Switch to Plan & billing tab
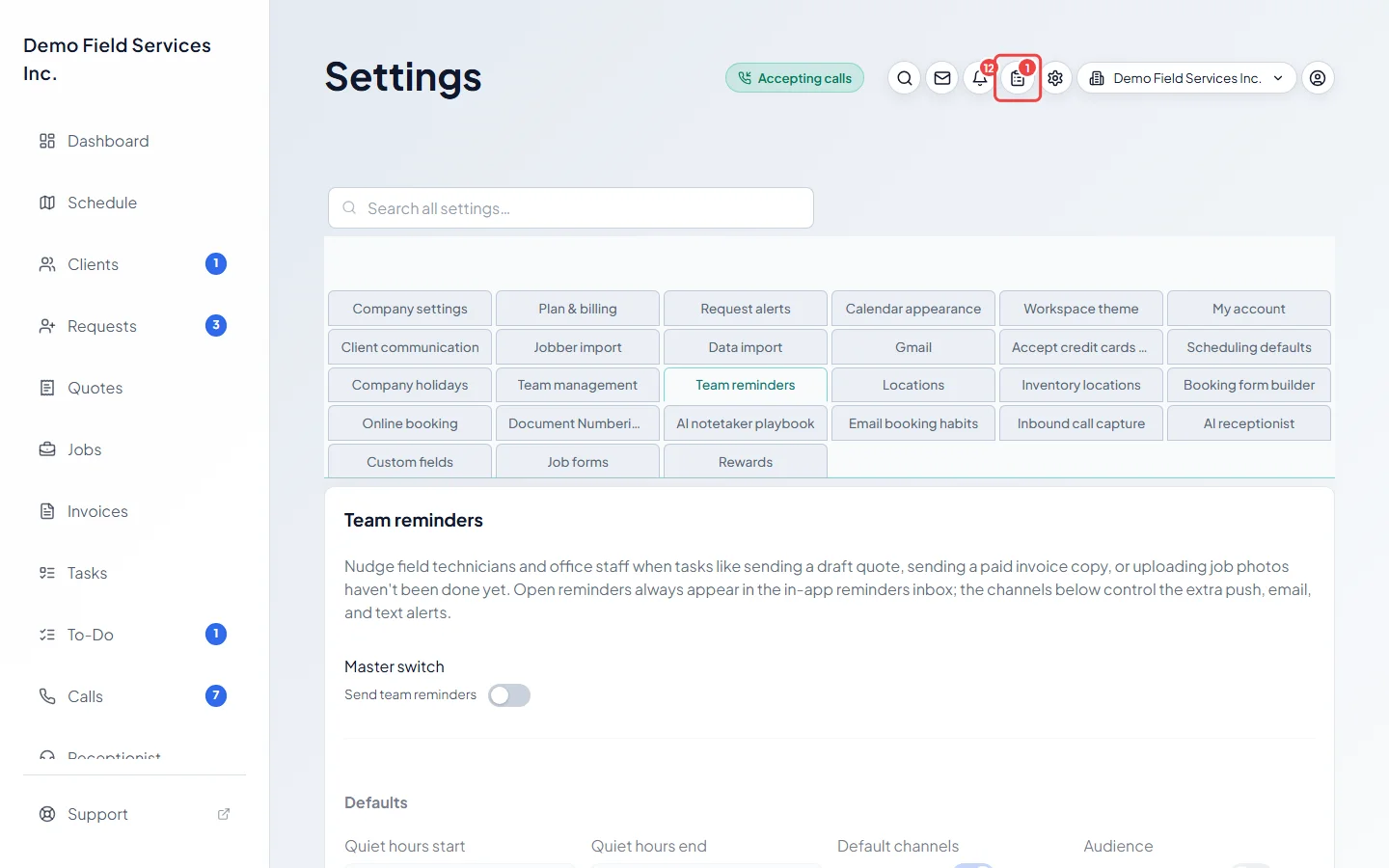 (578, 309)
